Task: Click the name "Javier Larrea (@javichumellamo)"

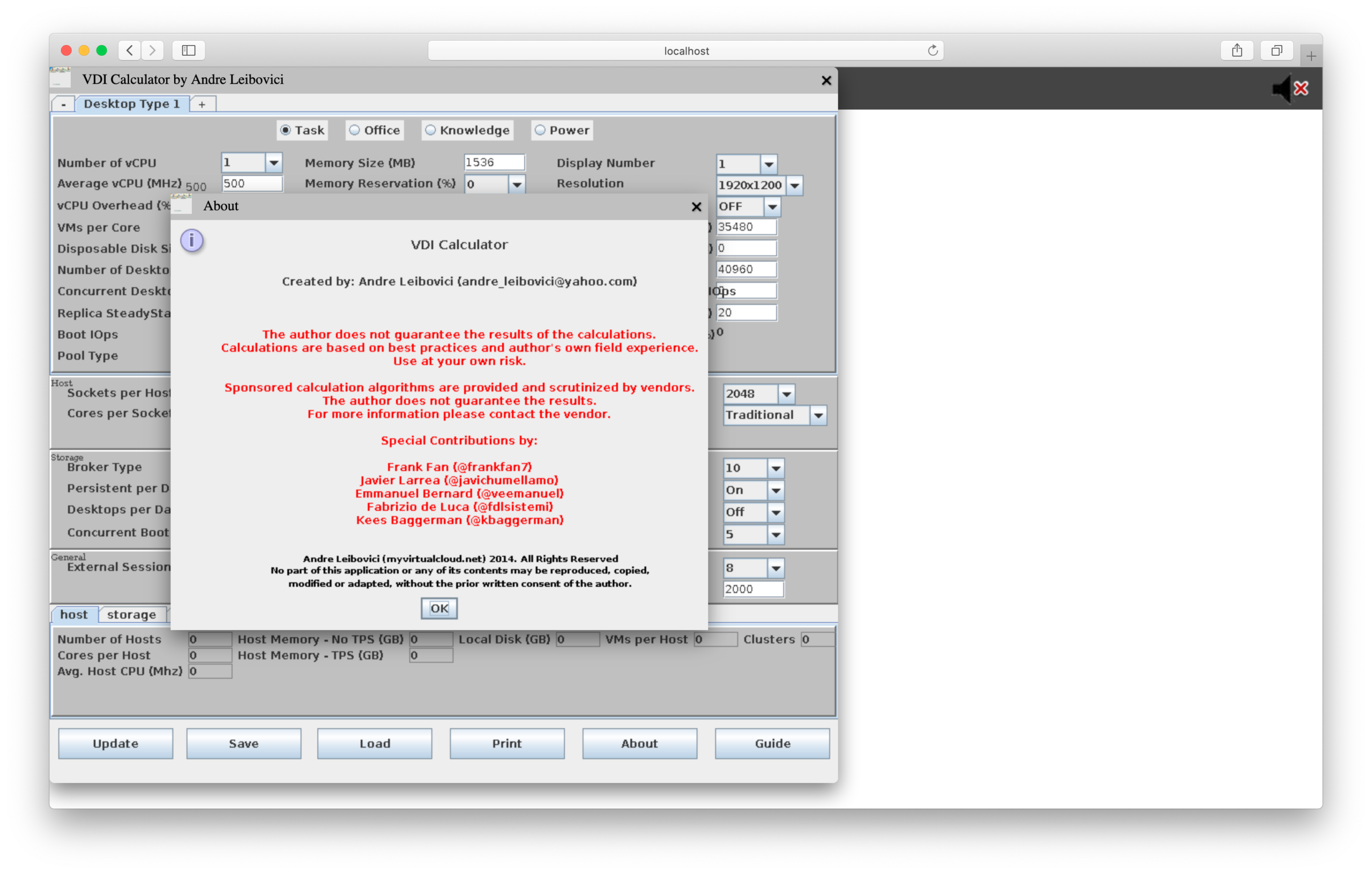Action: tap(459, 480)
